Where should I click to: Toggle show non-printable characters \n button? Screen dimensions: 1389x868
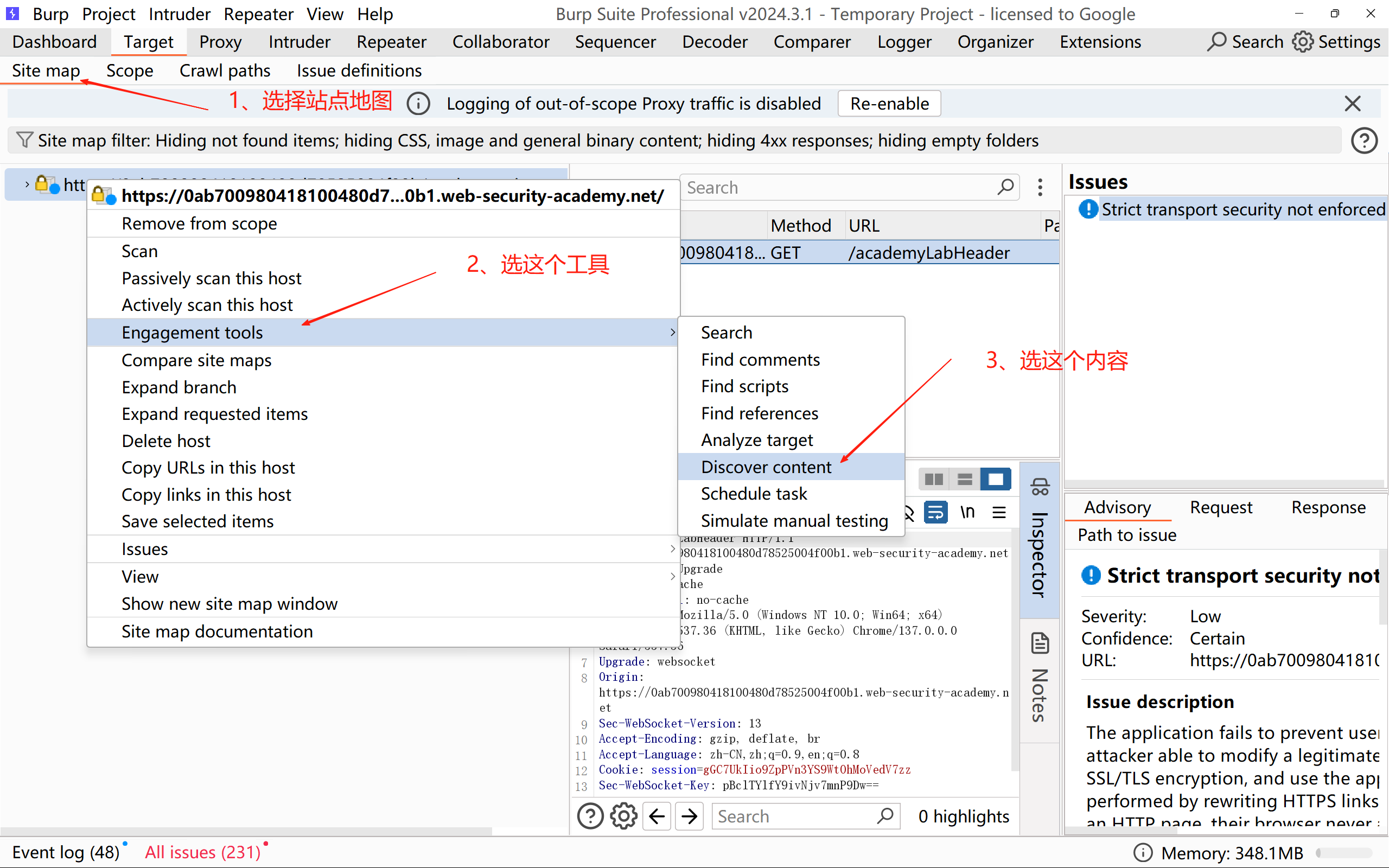pos(968,512)
